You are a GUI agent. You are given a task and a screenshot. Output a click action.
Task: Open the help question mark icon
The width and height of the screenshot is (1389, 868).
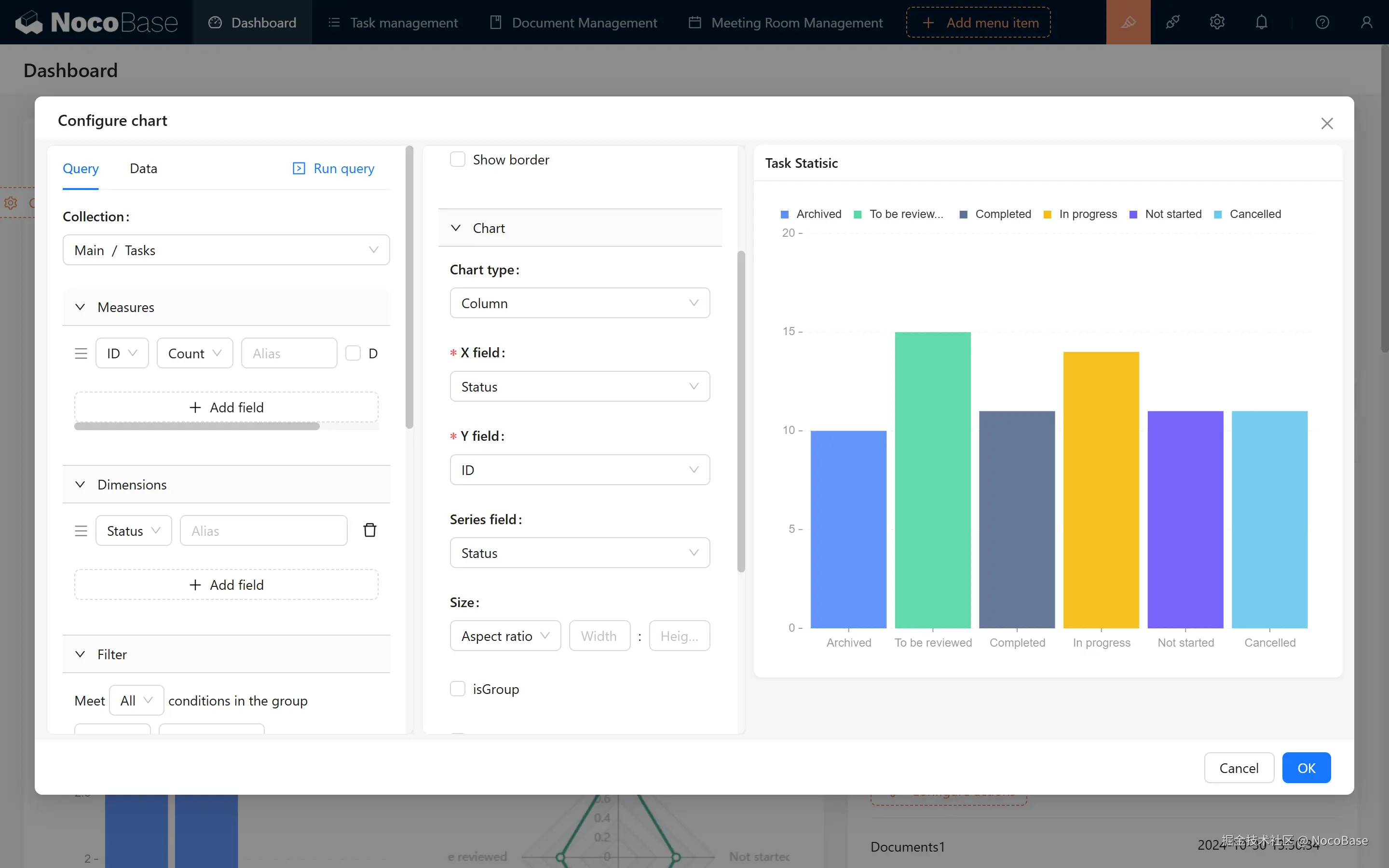[1322, 22]
